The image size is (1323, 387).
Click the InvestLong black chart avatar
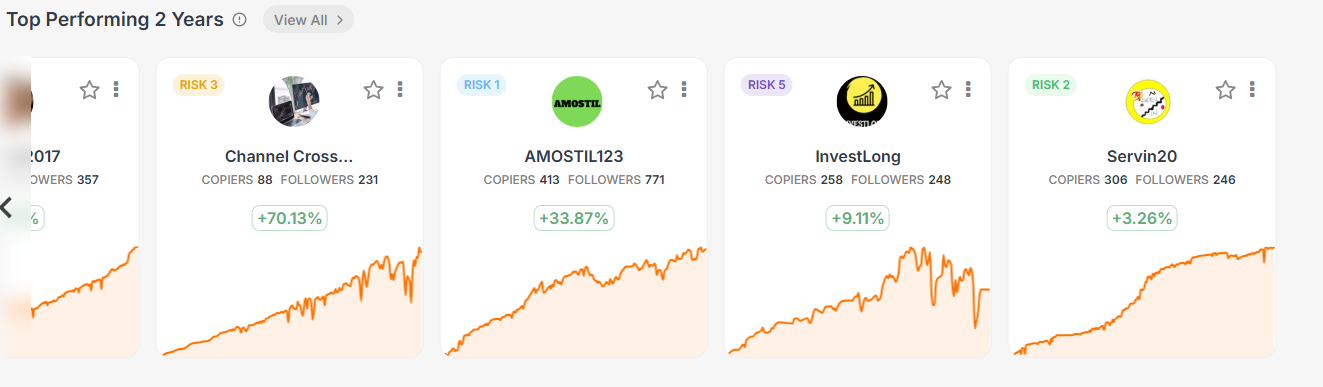862,101
